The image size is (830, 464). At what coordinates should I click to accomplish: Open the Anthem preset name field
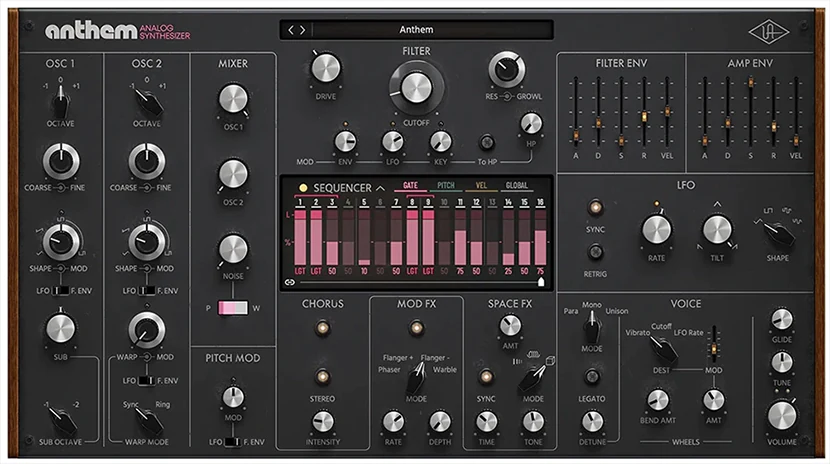[416, 30]
